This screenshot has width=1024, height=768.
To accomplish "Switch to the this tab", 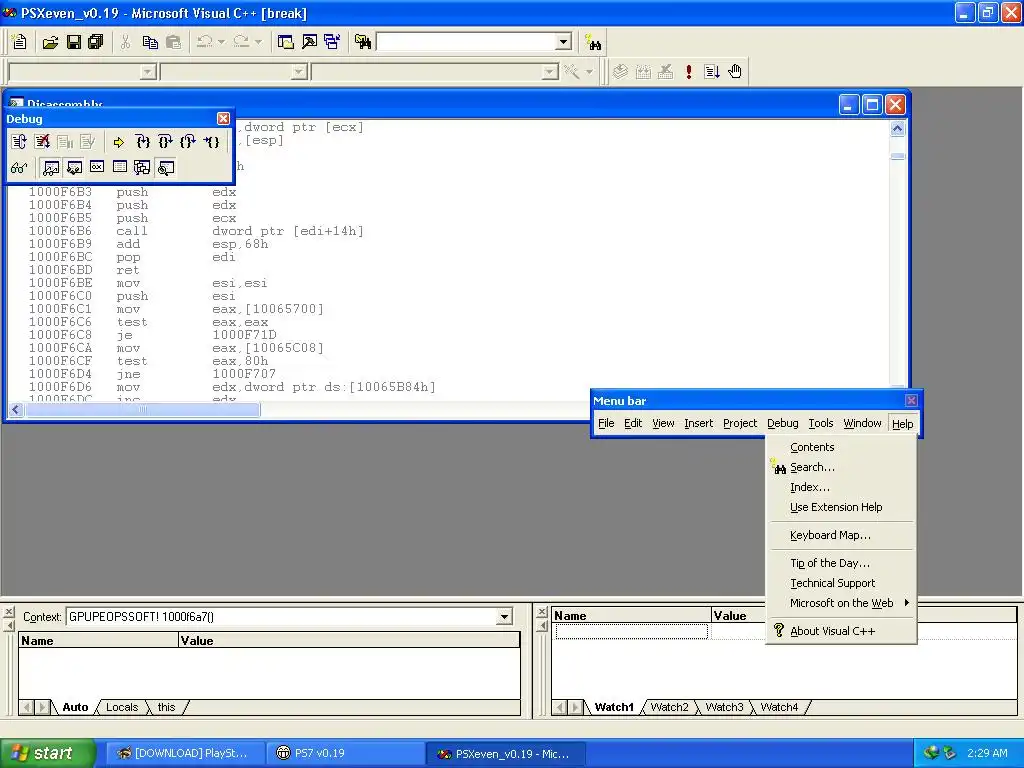I will click(167, 707).
